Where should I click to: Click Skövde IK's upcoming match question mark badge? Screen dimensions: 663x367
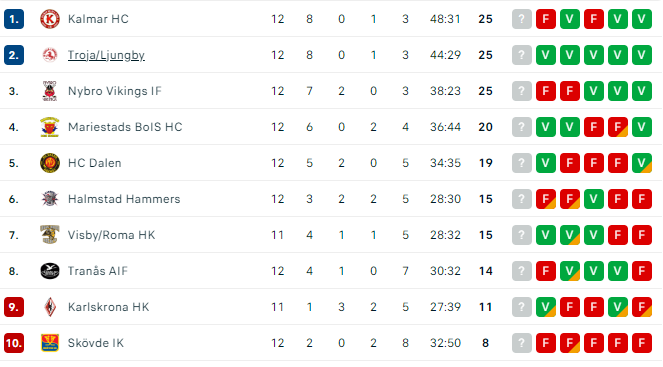click(522, 343)
